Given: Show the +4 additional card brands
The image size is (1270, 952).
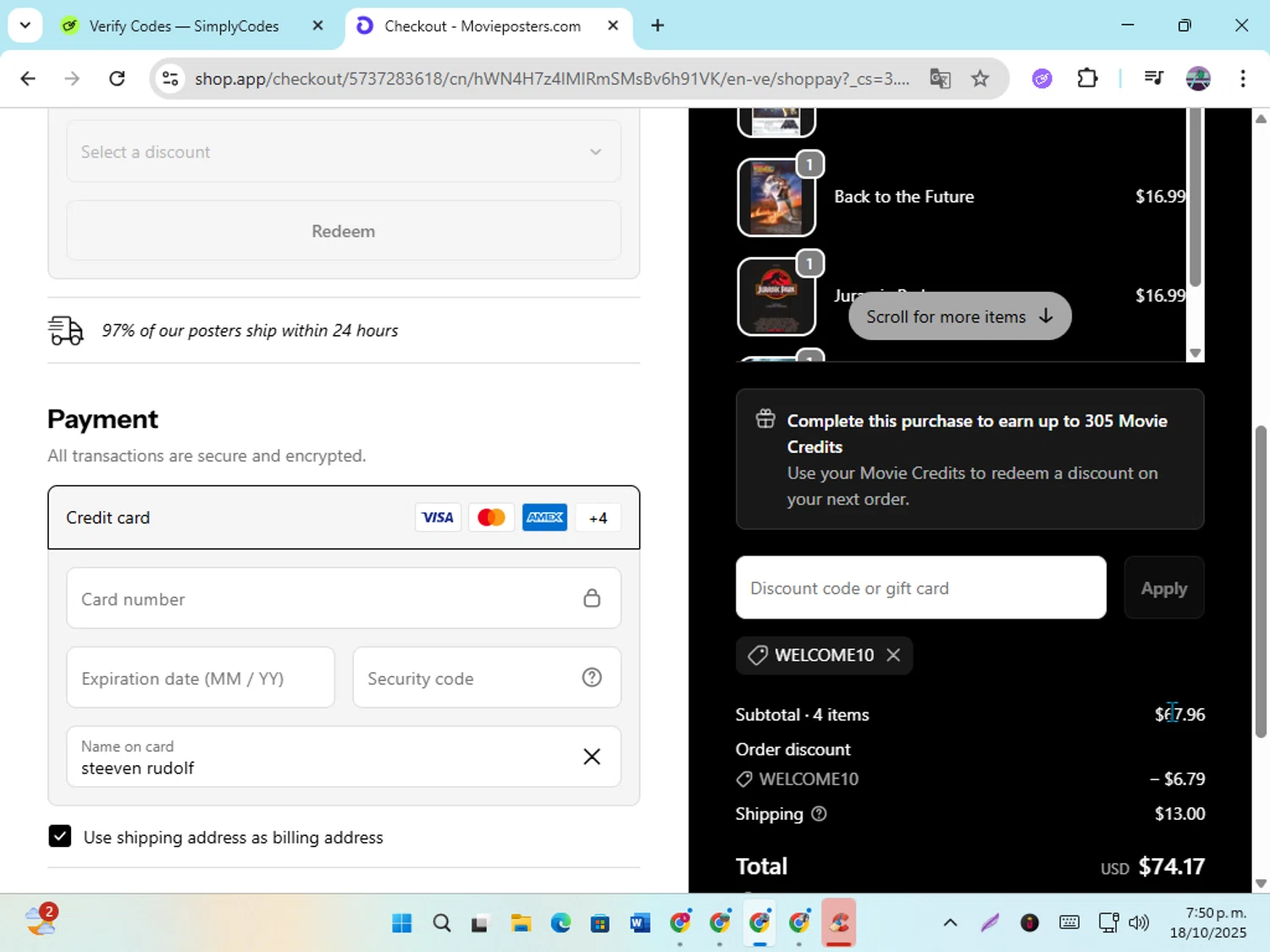Looking at the screenshot, I should 598,518.
